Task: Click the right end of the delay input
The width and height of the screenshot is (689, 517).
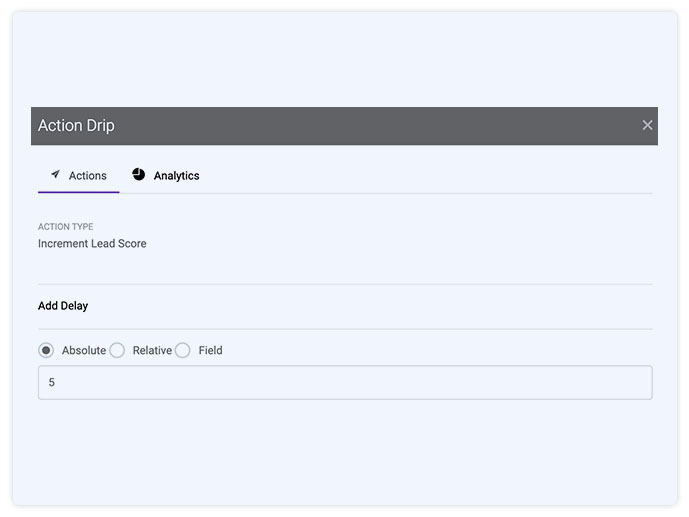Action: coord(630,382)
